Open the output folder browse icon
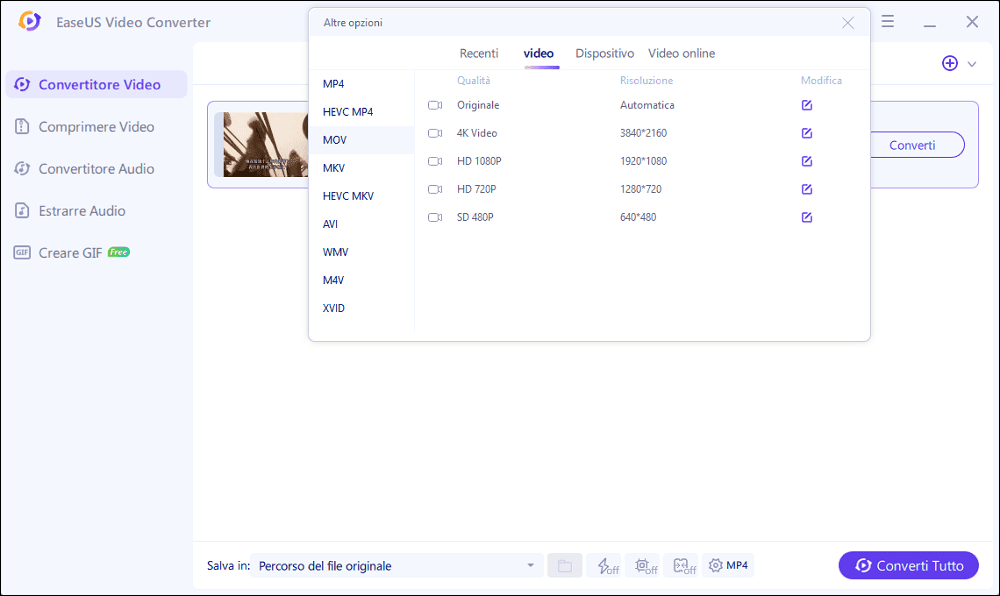Viewport: 1000px width, 596px height. pos(564,565)
